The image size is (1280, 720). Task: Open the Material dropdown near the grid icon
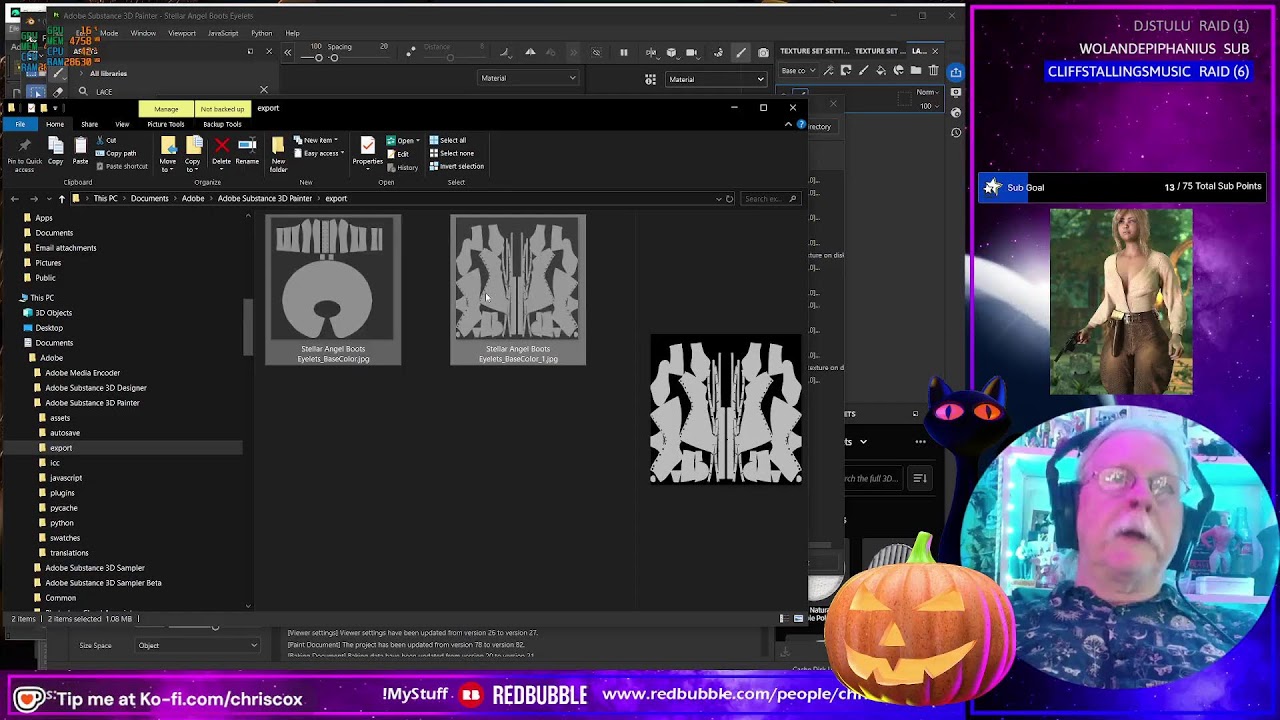pos(716,79)
